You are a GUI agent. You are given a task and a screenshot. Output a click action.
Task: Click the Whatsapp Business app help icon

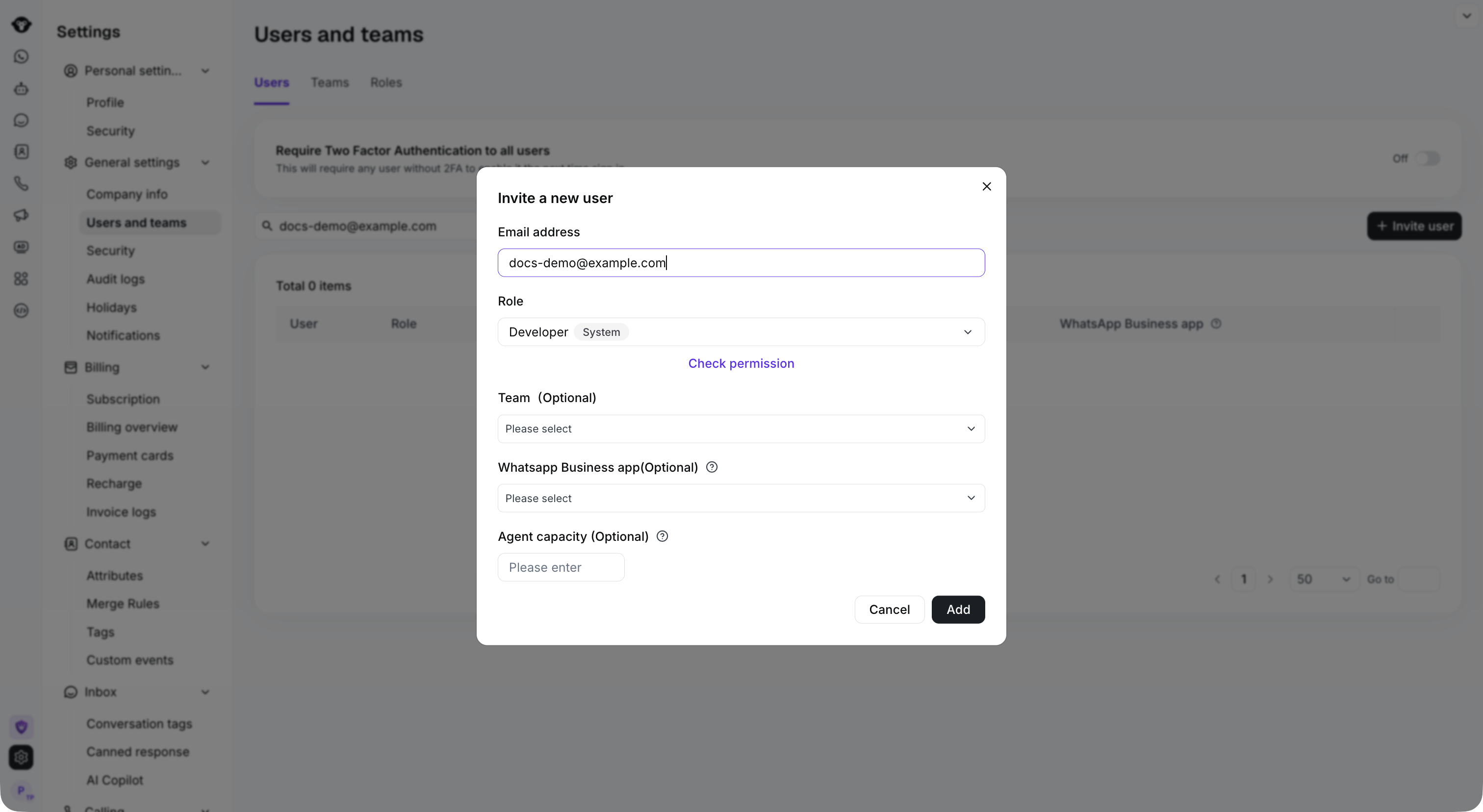tap(712, 467)
